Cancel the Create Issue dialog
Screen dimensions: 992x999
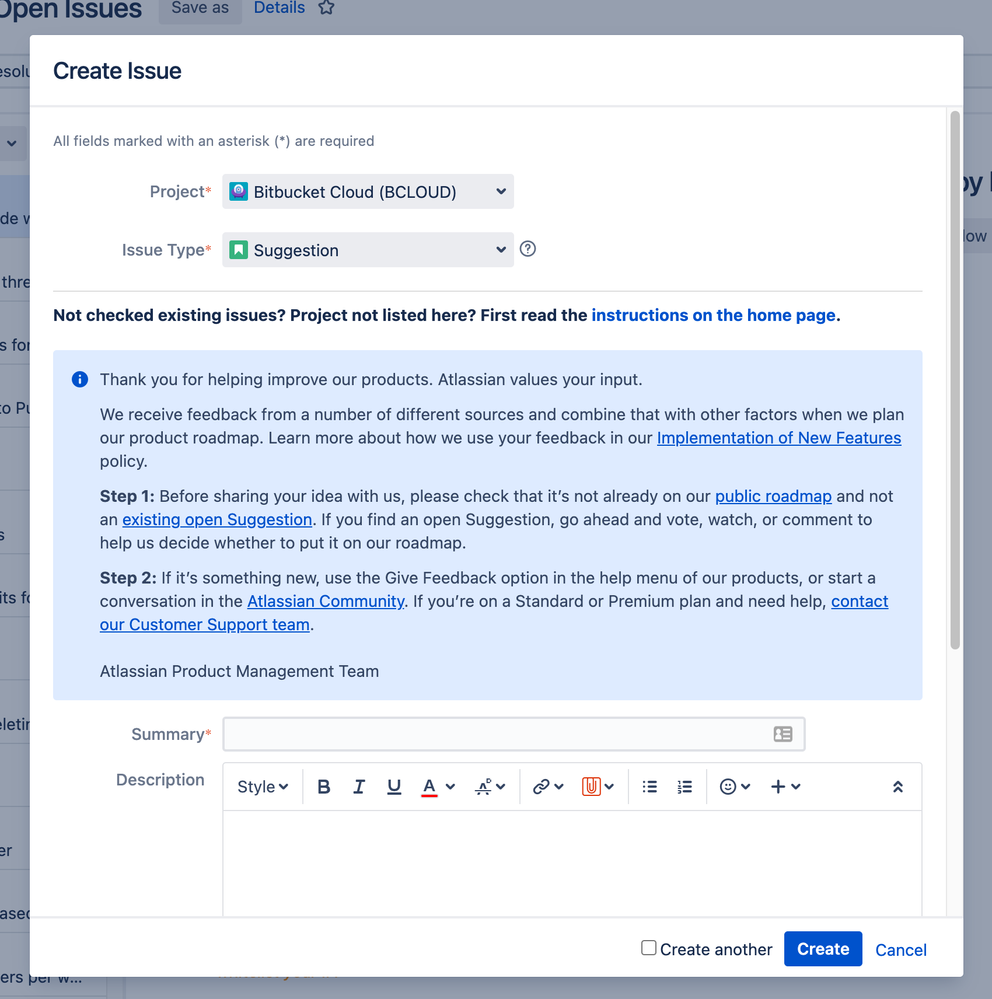pyautogui.click(x=900, y=950)
